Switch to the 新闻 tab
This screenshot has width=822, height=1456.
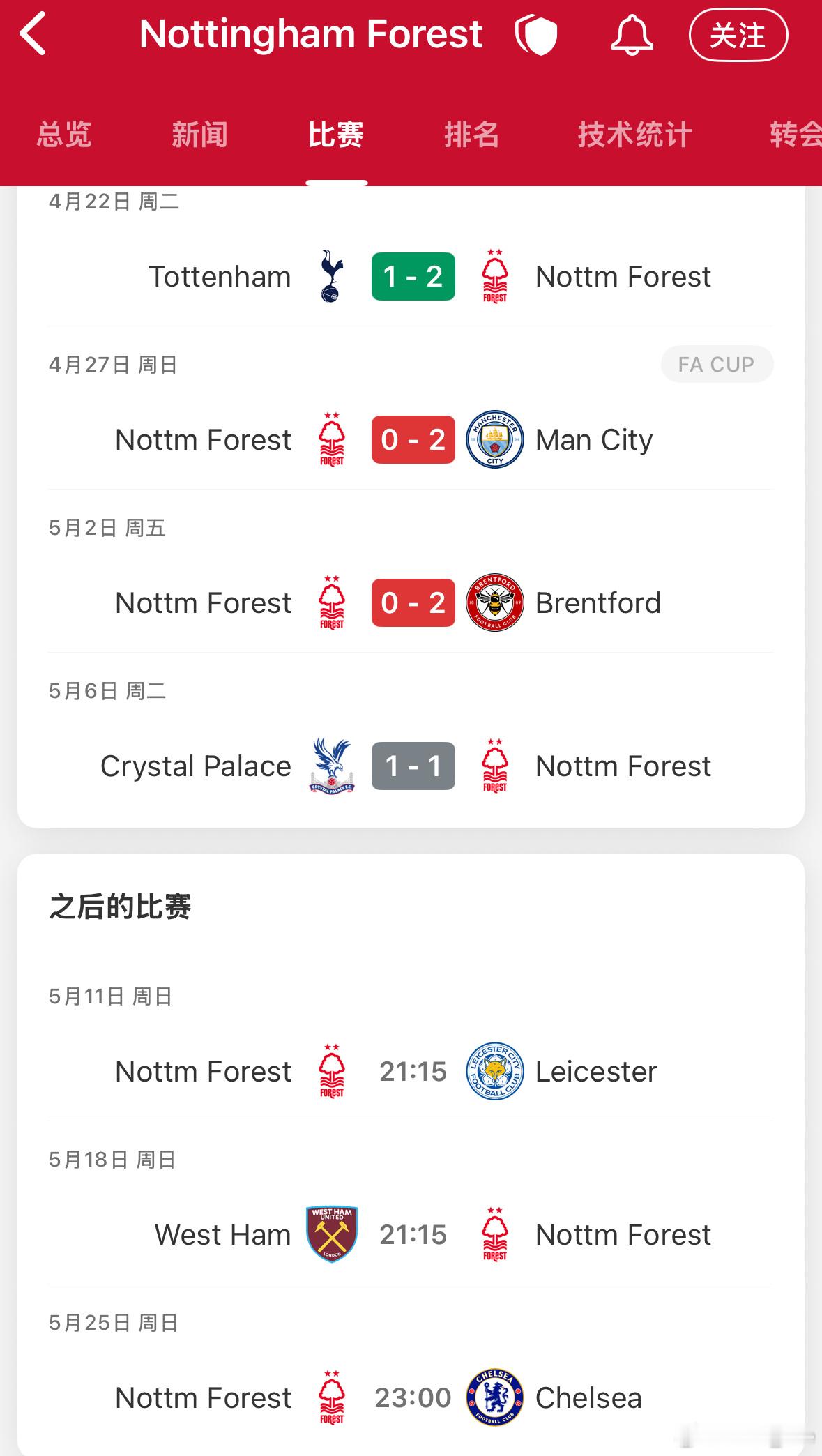pyautogui.click(x=200, y=135)
